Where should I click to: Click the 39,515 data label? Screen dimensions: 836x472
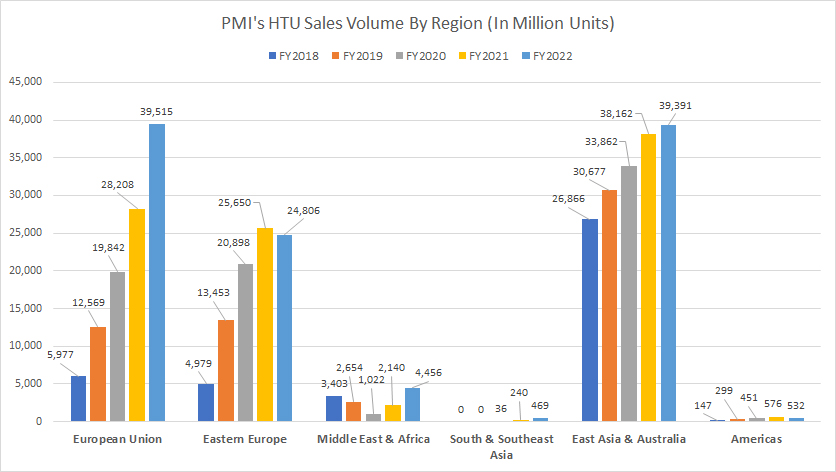coord(156,112)
